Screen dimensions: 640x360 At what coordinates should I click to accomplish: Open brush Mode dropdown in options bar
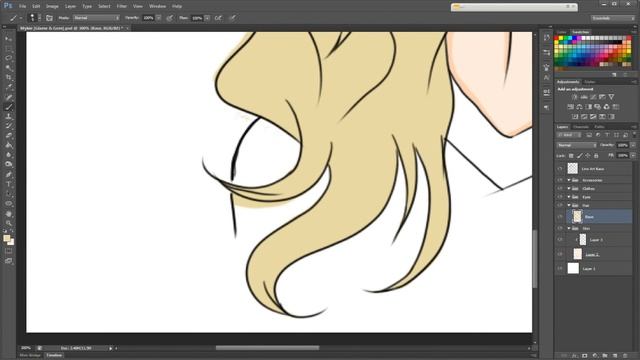coord(96,18)
